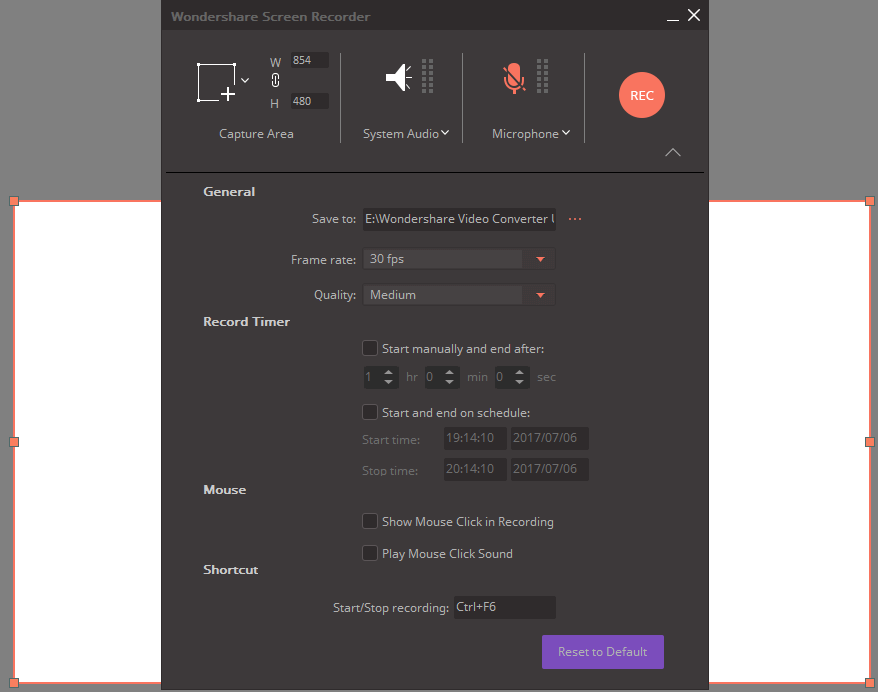Check Show Mouse Click in Recording

click(370, 521)
